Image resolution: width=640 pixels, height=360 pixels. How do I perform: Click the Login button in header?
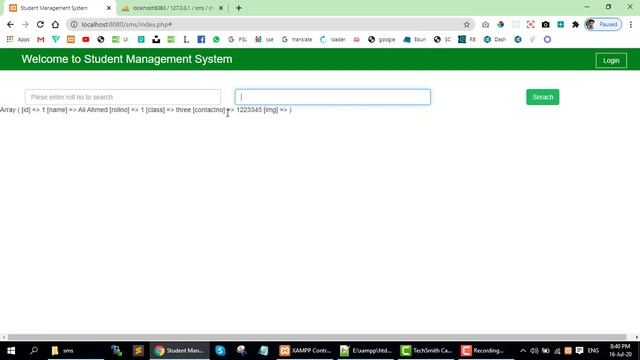coord(611,60)
